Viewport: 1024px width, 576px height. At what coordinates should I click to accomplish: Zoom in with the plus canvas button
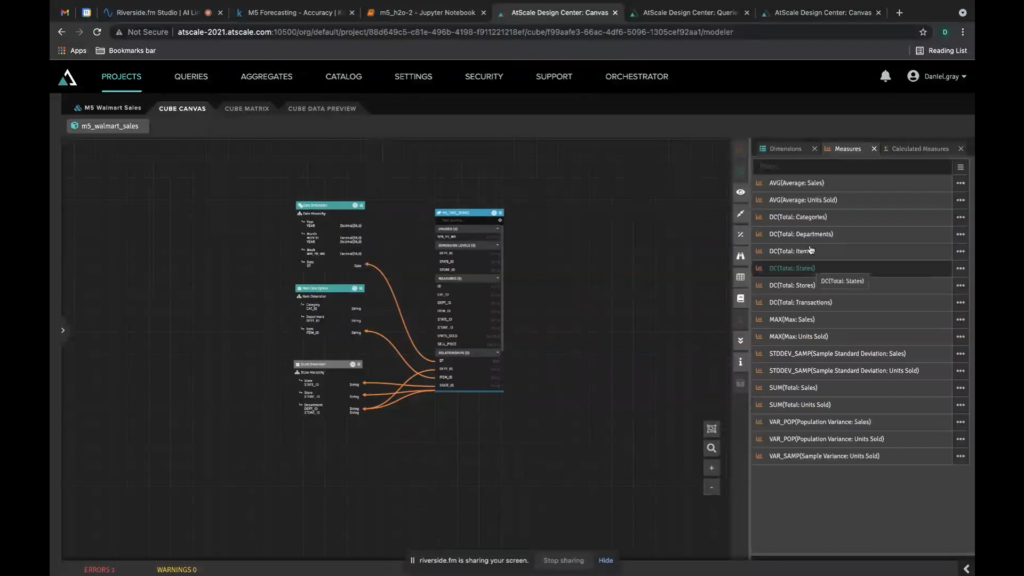[x=711, y=468]
